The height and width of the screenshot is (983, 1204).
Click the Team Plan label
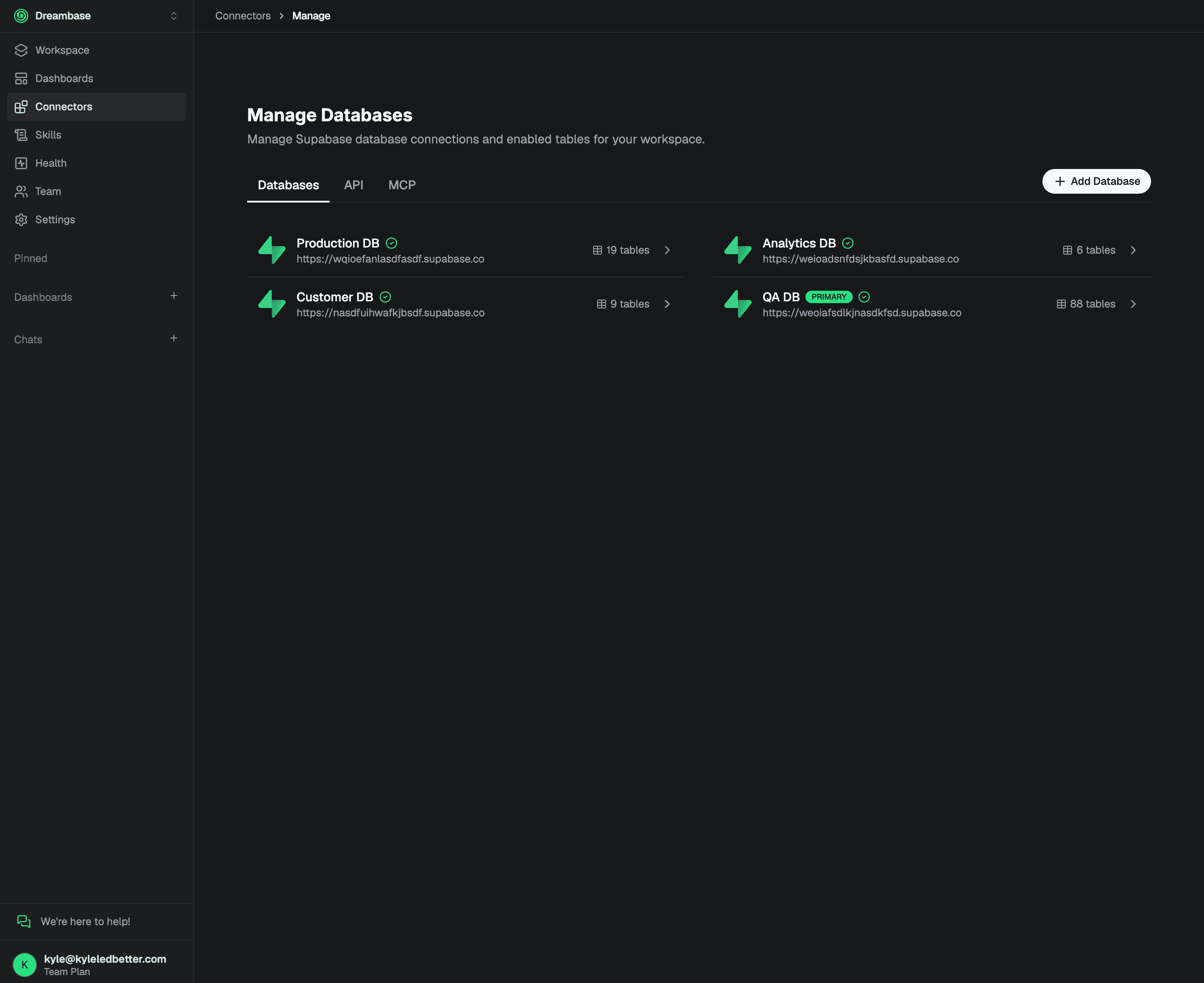tap(67, 972)
